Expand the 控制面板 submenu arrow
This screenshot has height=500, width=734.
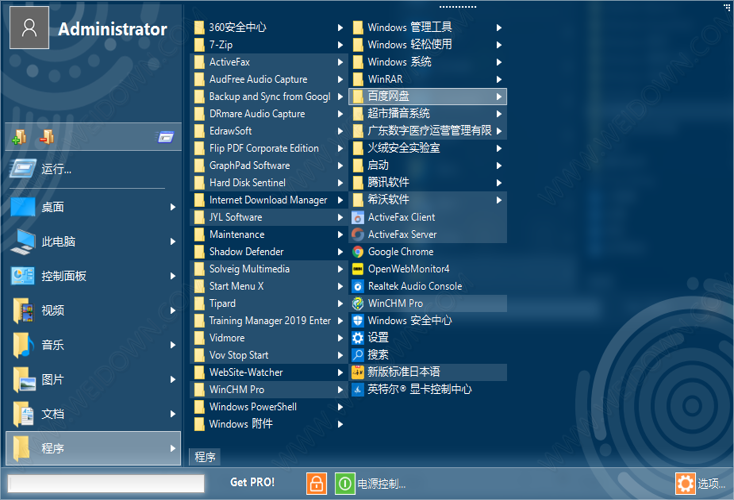(x=173, y=276)
